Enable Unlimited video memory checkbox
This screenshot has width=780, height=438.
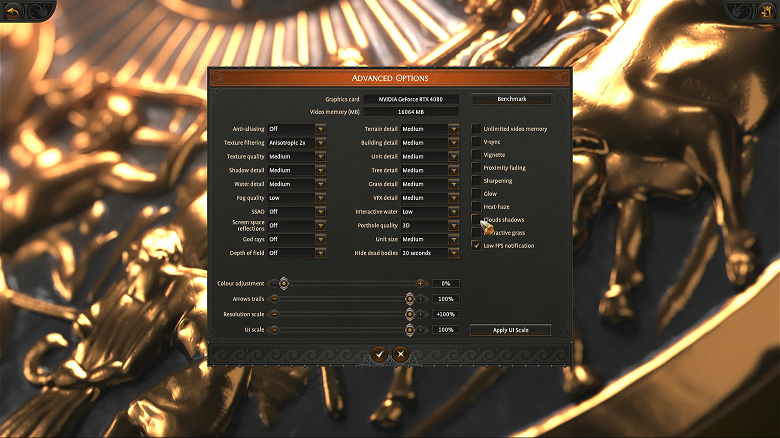click(x=477, y=129)
